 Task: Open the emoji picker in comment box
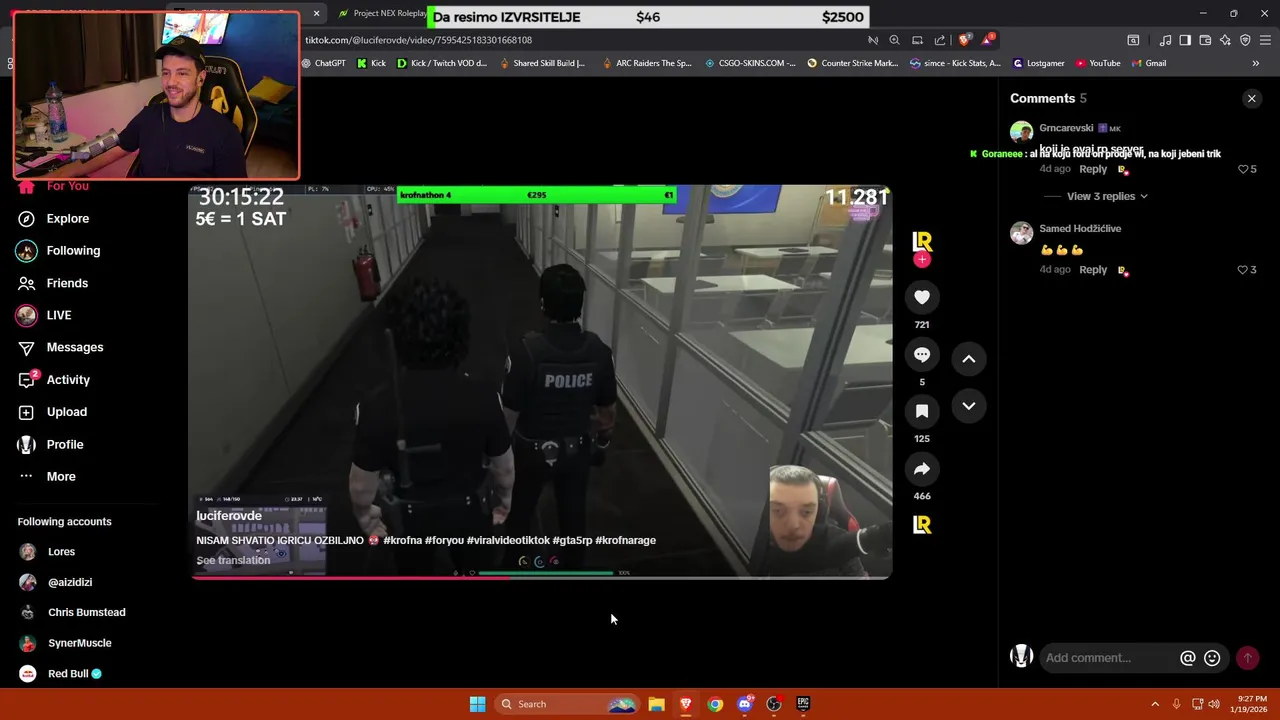1212,658
